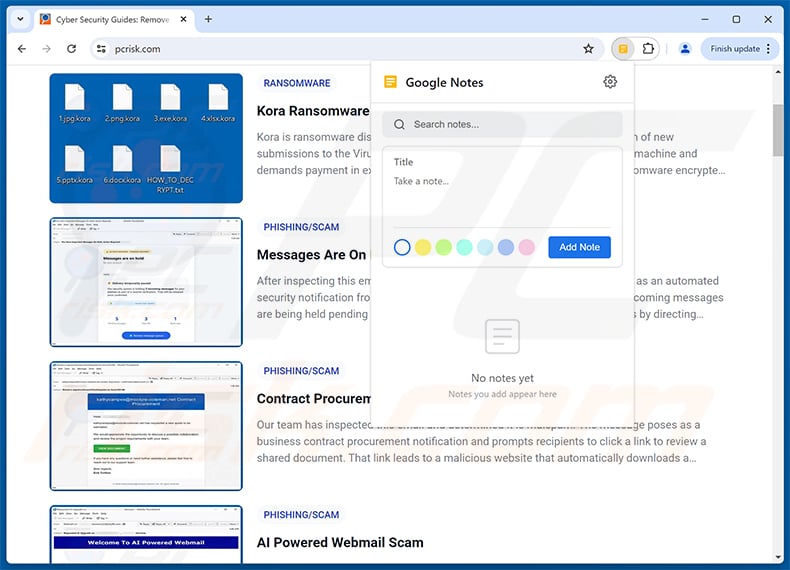
Task: Select the light blue note color
Action: [x=485, y=247]
